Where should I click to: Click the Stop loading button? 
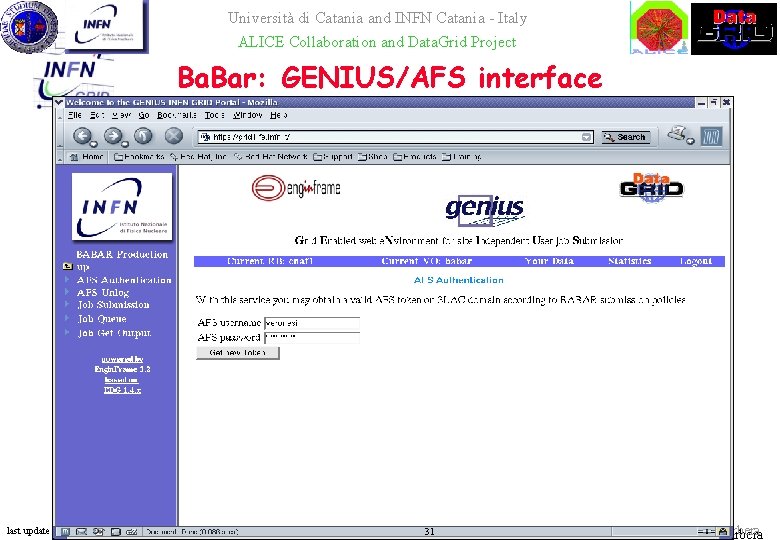(174, 136)
